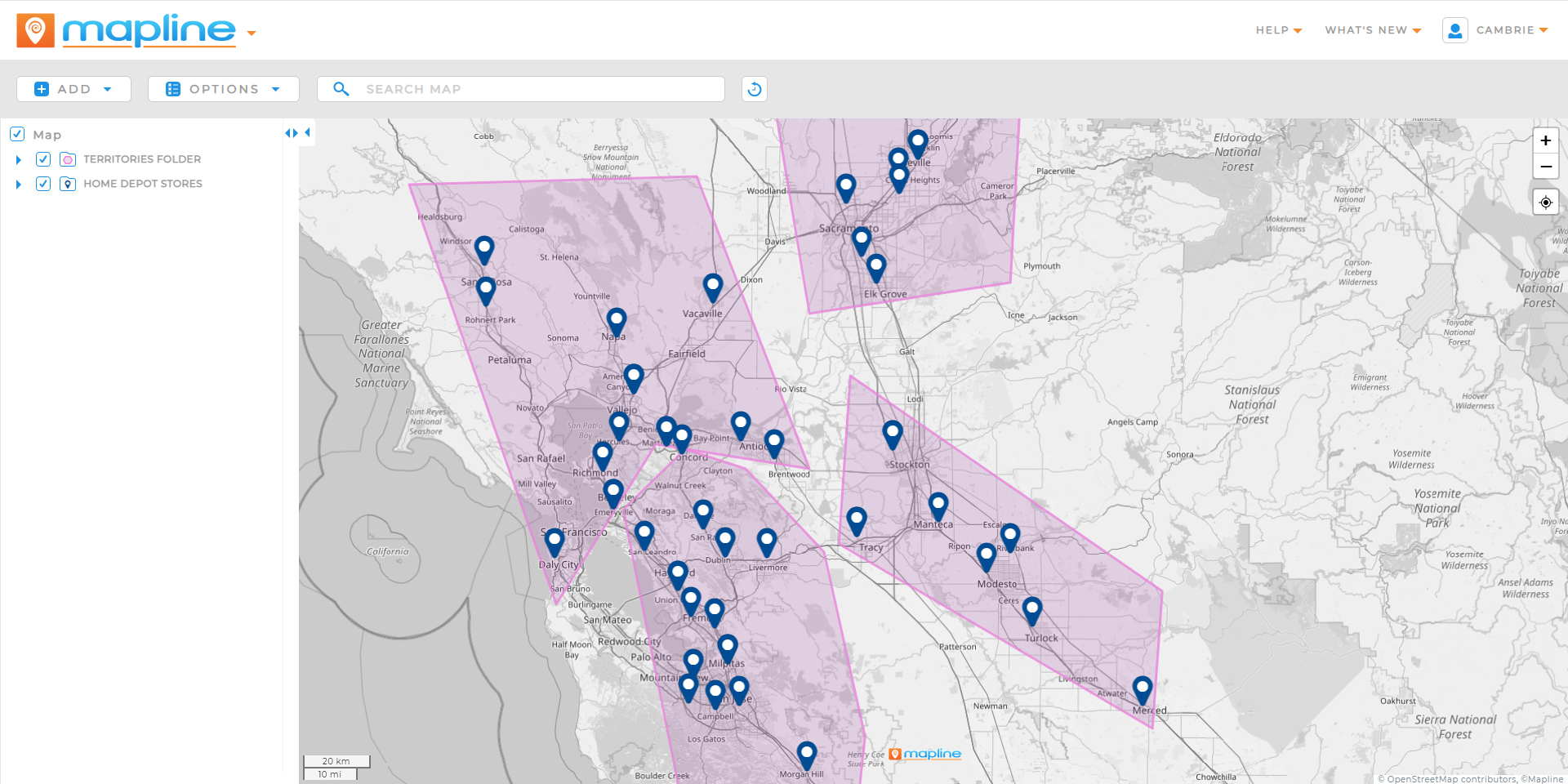Click the search magnifier icon
The width and height of the screenshot is (1568, 784).
click(341, 89)
